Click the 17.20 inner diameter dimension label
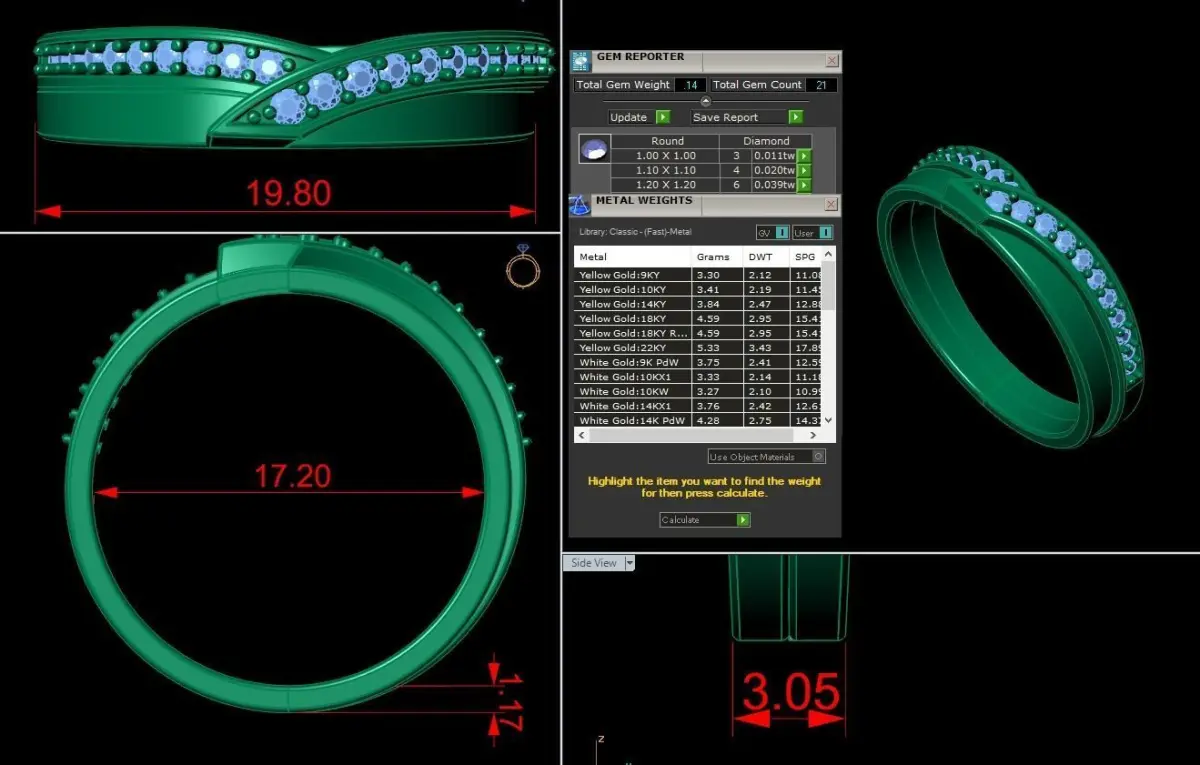 pyautogui.click(x=292, y=476)
